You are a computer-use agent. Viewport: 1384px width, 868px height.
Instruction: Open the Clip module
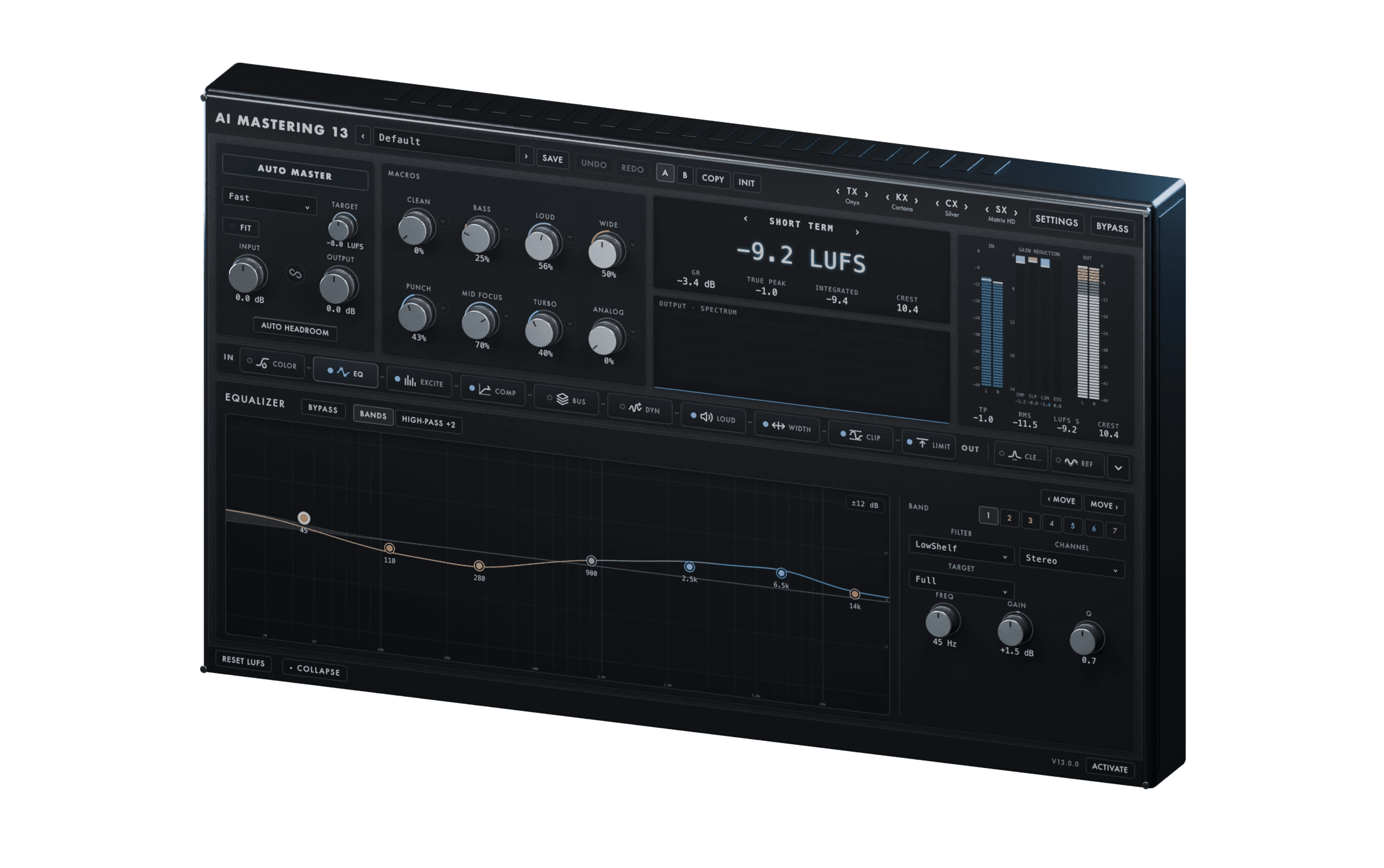[x=861, y=436]
